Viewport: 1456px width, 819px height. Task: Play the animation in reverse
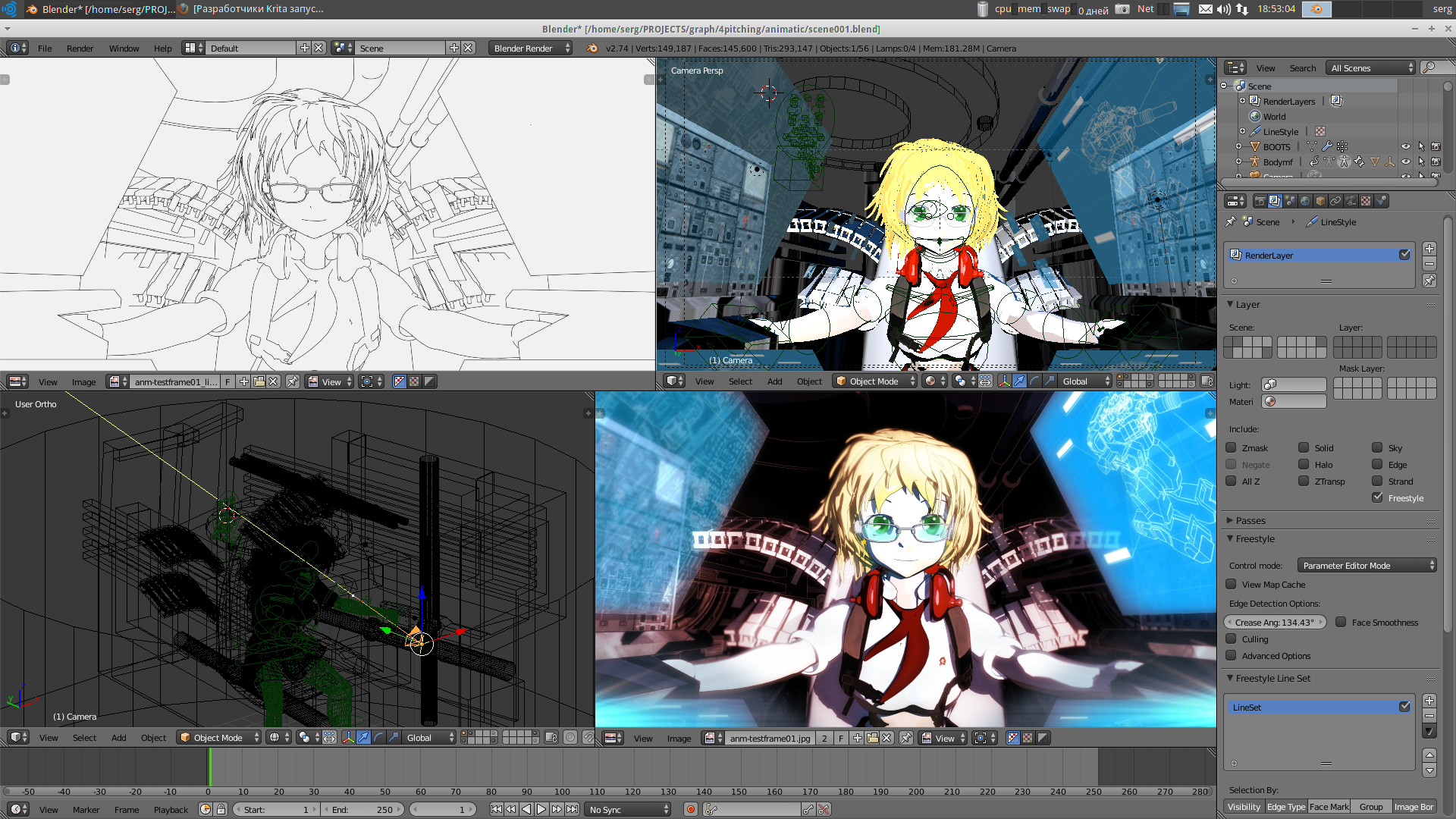(526, 809)
